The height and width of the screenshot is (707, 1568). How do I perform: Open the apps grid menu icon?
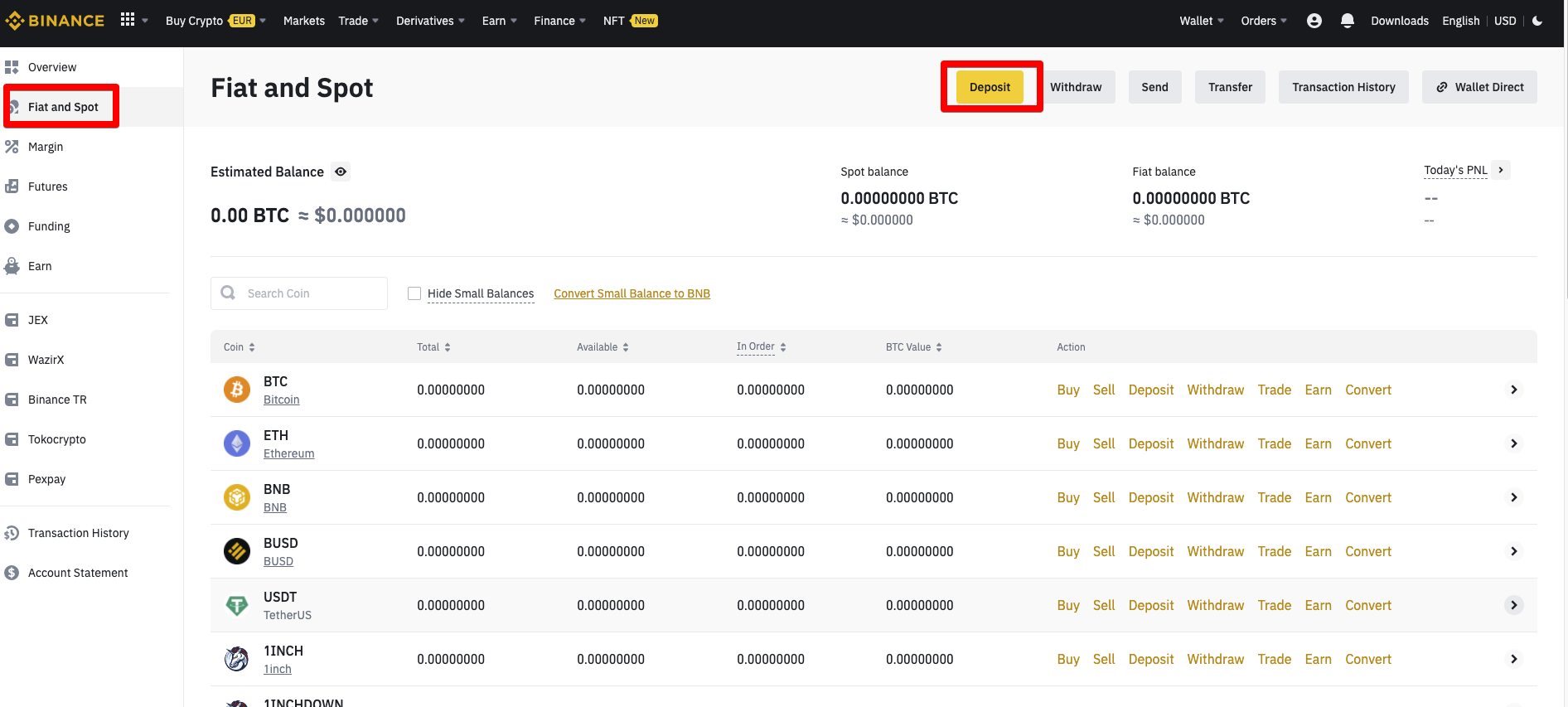click(128, 20)
